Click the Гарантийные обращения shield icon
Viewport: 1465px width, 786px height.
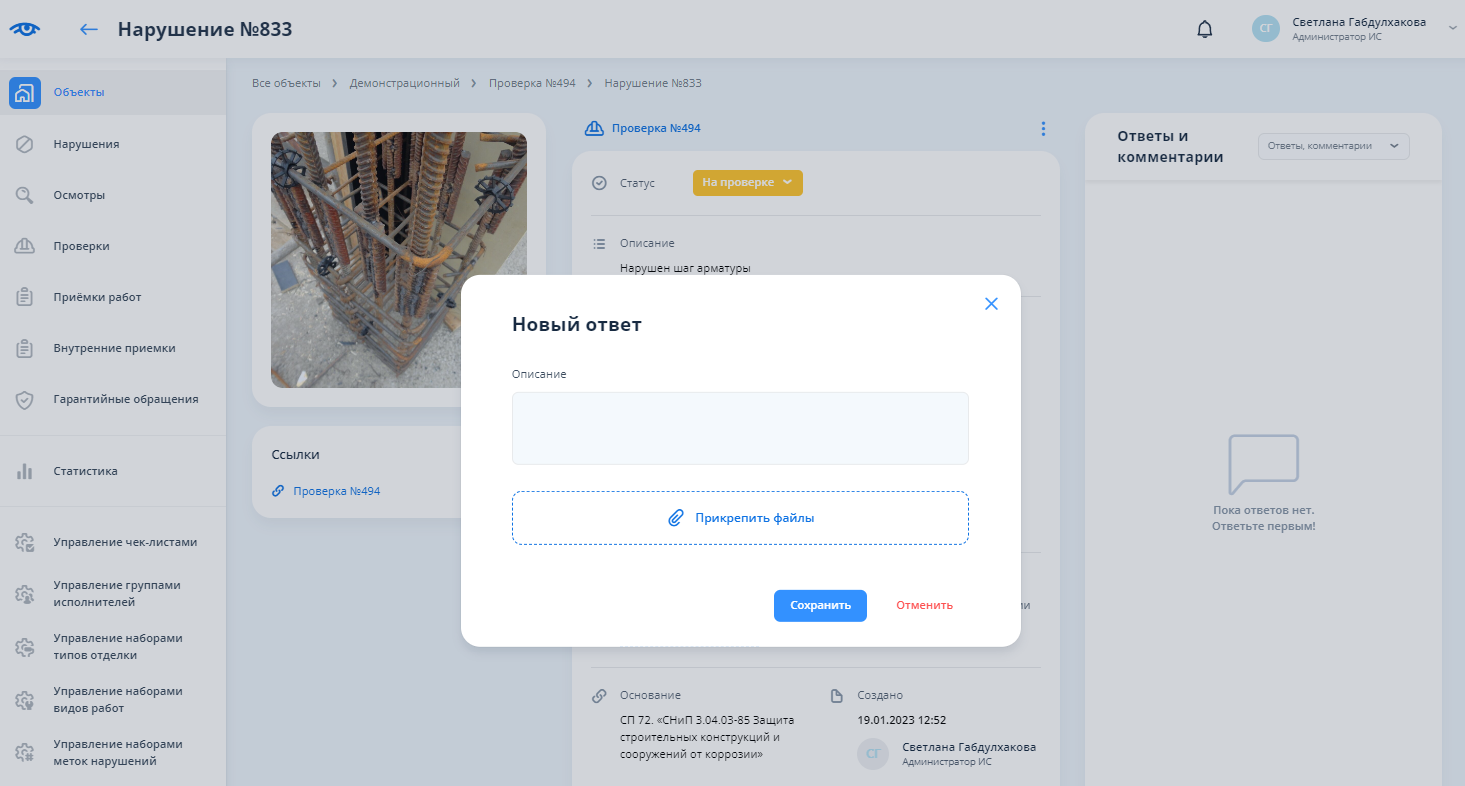(25, 400)
